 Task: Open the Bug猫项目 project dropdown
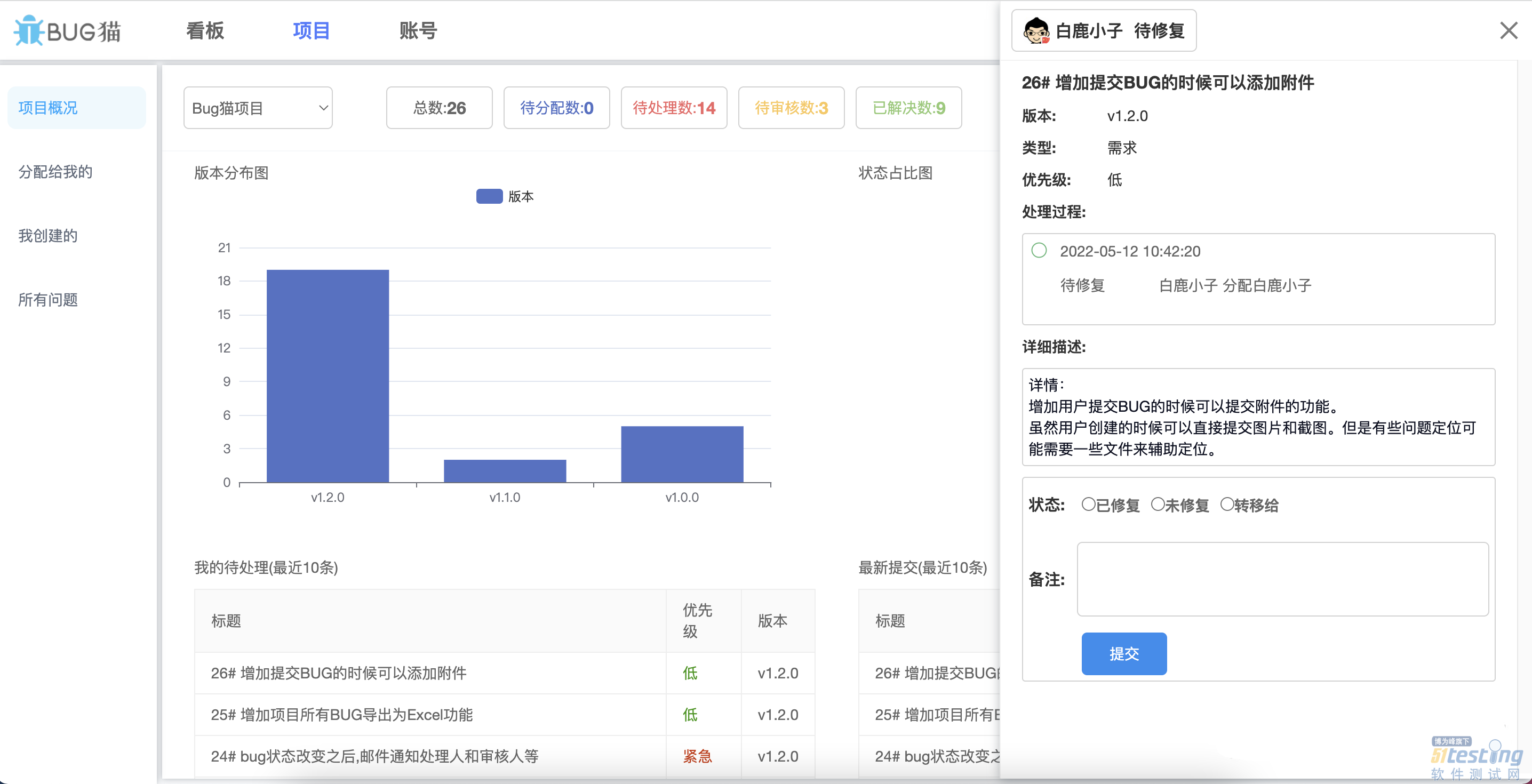pos(258,108)
